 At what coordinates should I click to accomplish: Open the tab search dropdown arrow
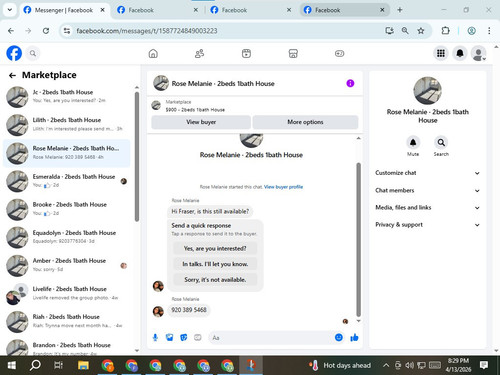[10, 10]
